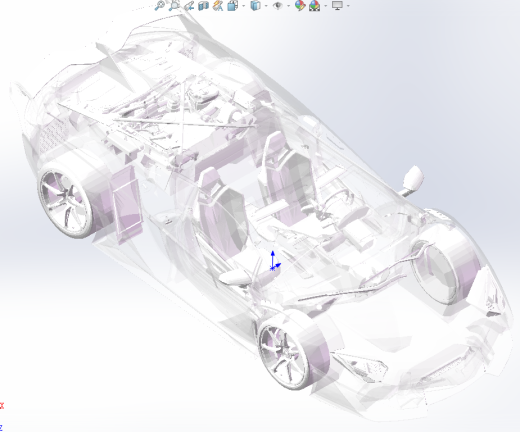
Task: Toggle the Hide/Show Items eye icon
Action: coord(278,6)
